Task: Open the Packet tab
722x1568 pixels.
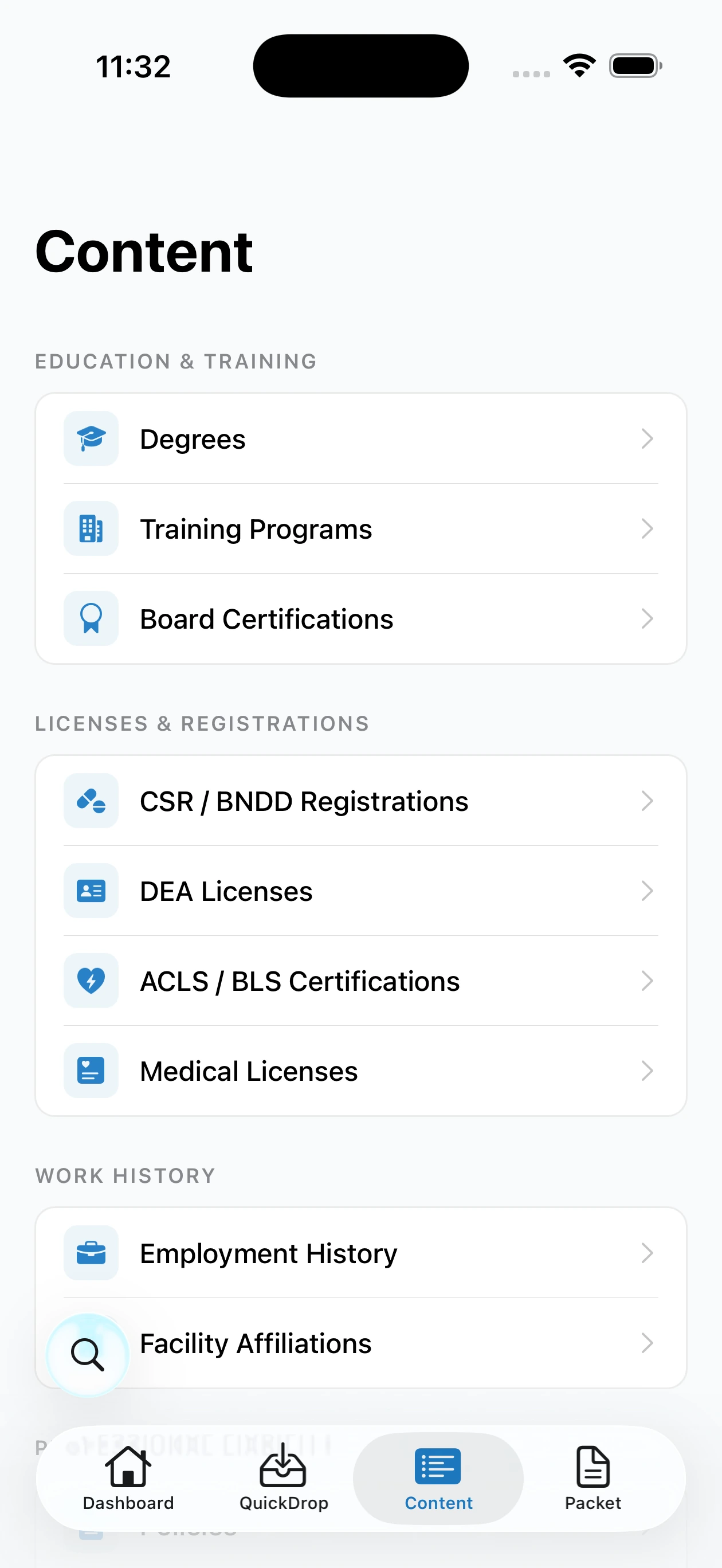Action: (x=592, y=1478)
